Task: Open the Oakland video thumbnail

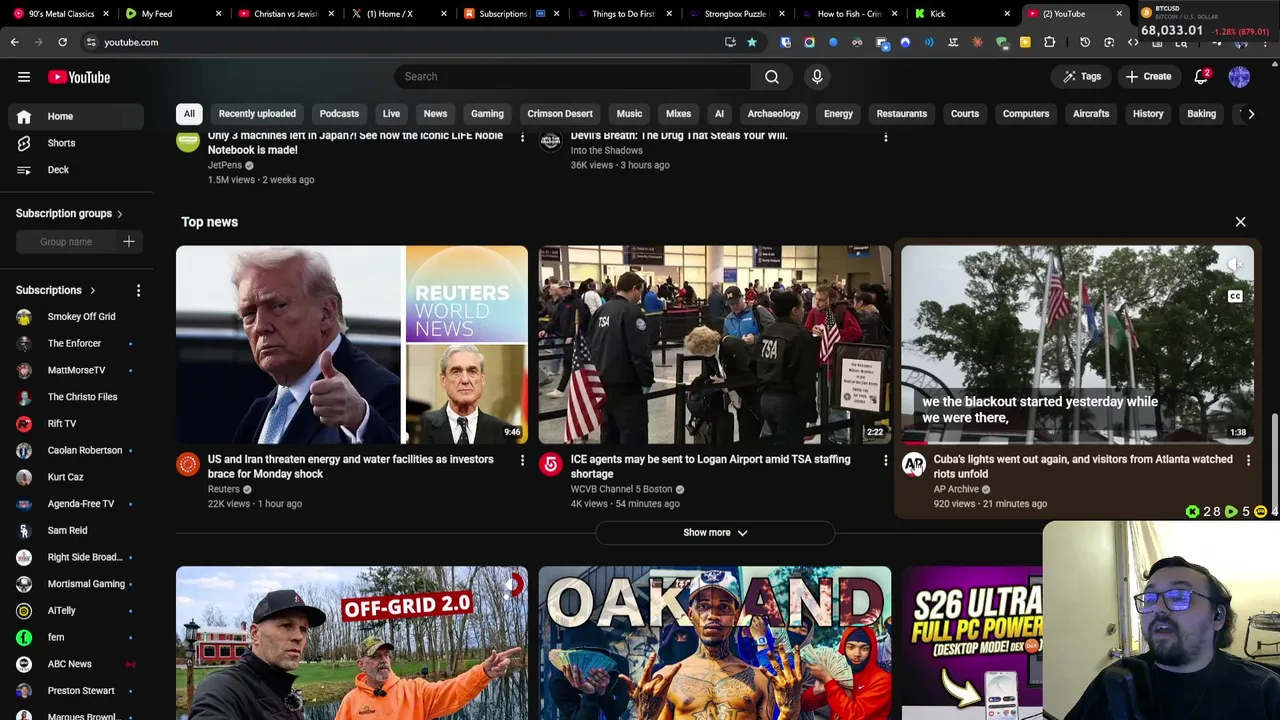Action: pyautogui.click(x=715, y=643)
